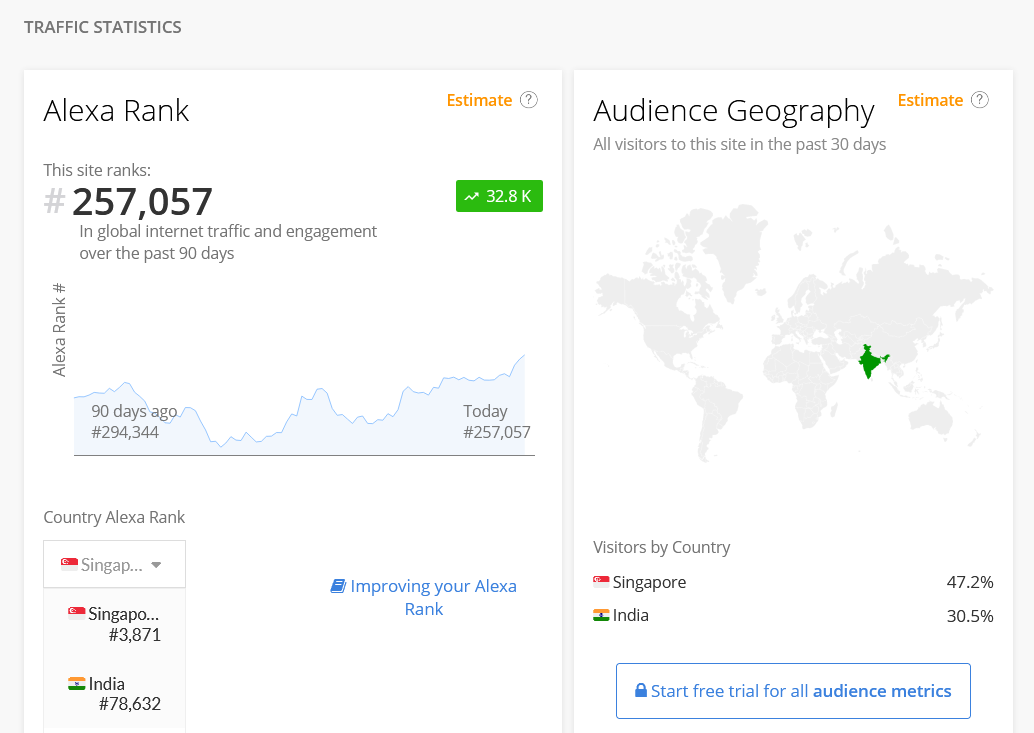Click the 257,057 global rank number

[x=142, y=202]
